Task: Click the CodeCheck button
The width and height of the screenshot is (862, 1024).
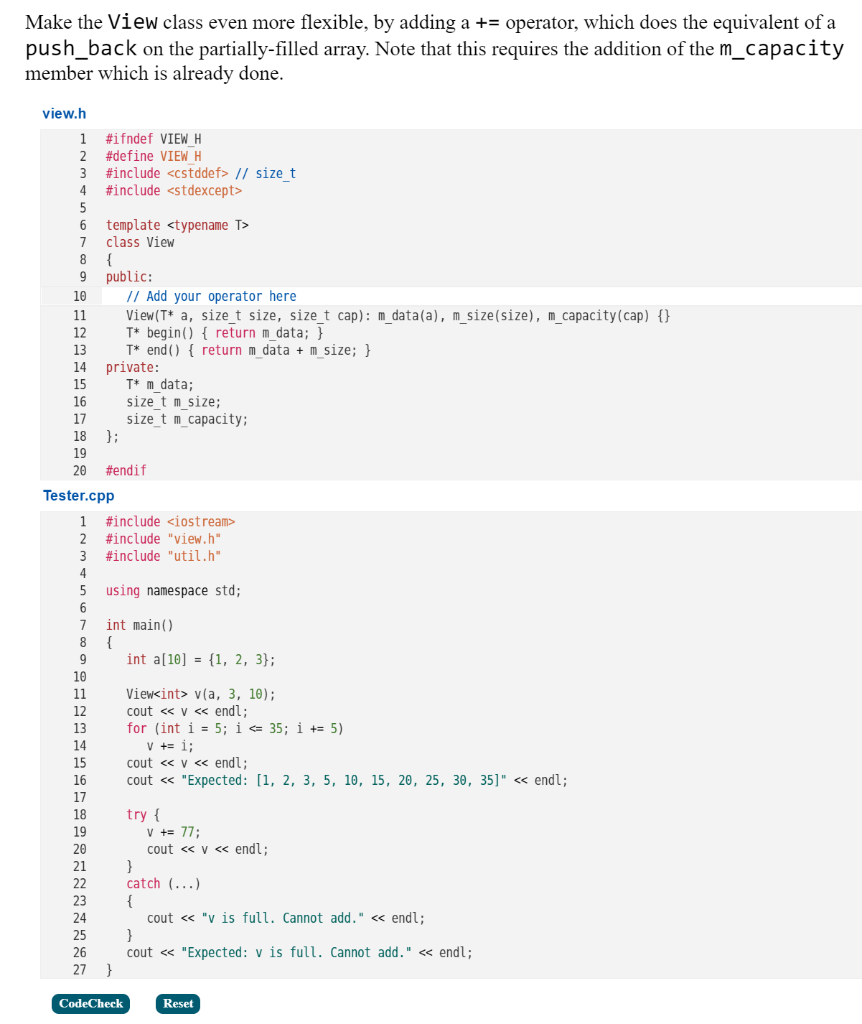Action: tap(90, 1003)
